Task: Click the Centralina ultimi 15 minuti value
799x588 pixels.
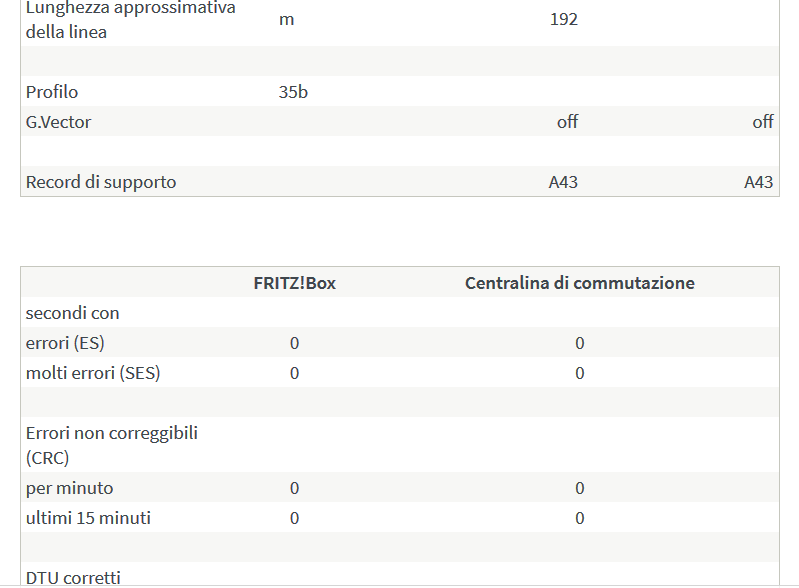Action: coord(580,518)
